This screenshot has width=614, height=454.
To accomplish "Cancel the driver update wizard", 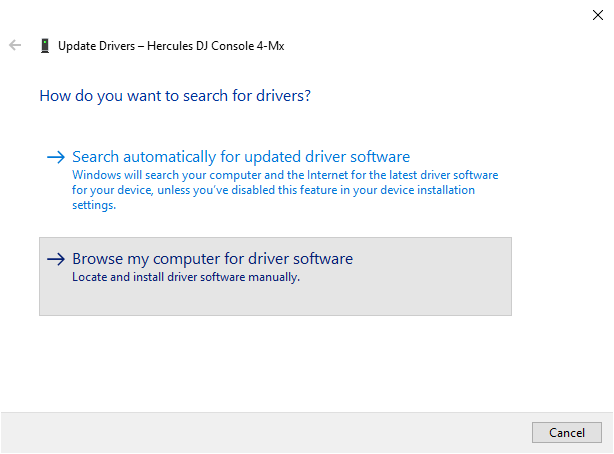I will pyautogui.click(x=567, y=432).
